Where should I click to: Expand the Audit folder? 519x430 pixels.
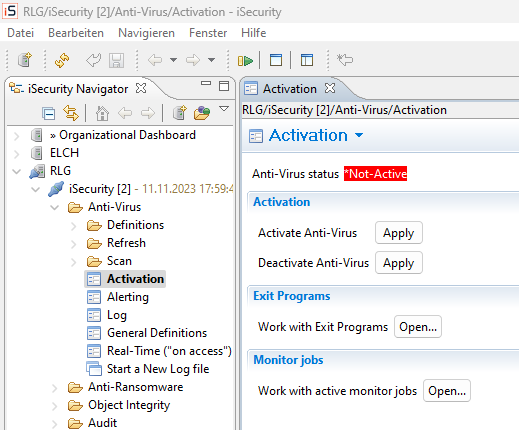[x=55, y=424]
